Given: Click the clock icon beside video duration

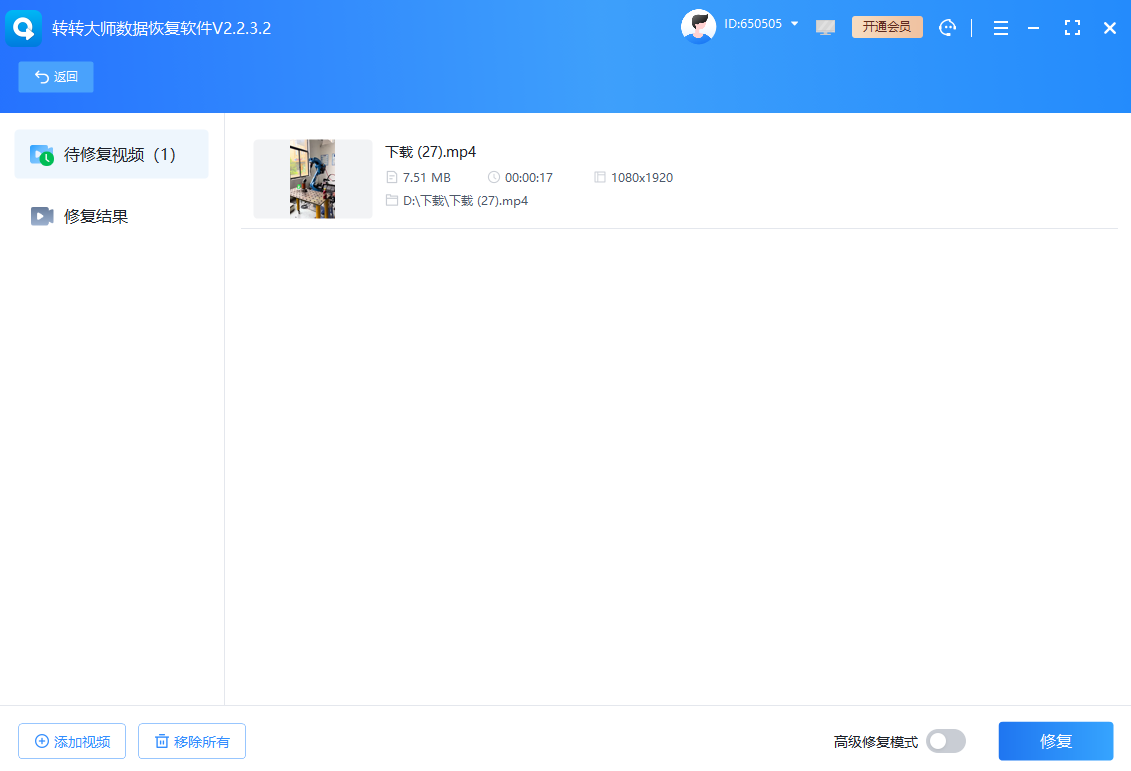Looking at the screenshot, I should (494, 178).
